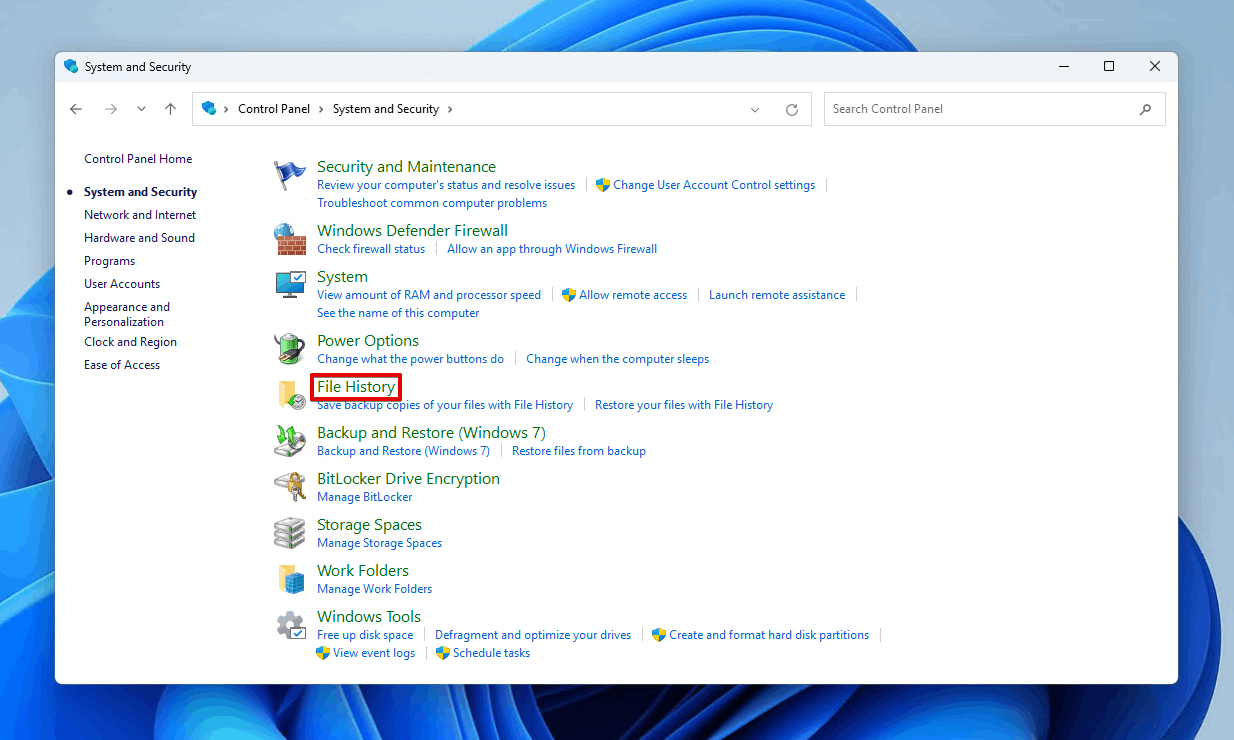Open Change User Account Control settings

click(x=714, y=185)
